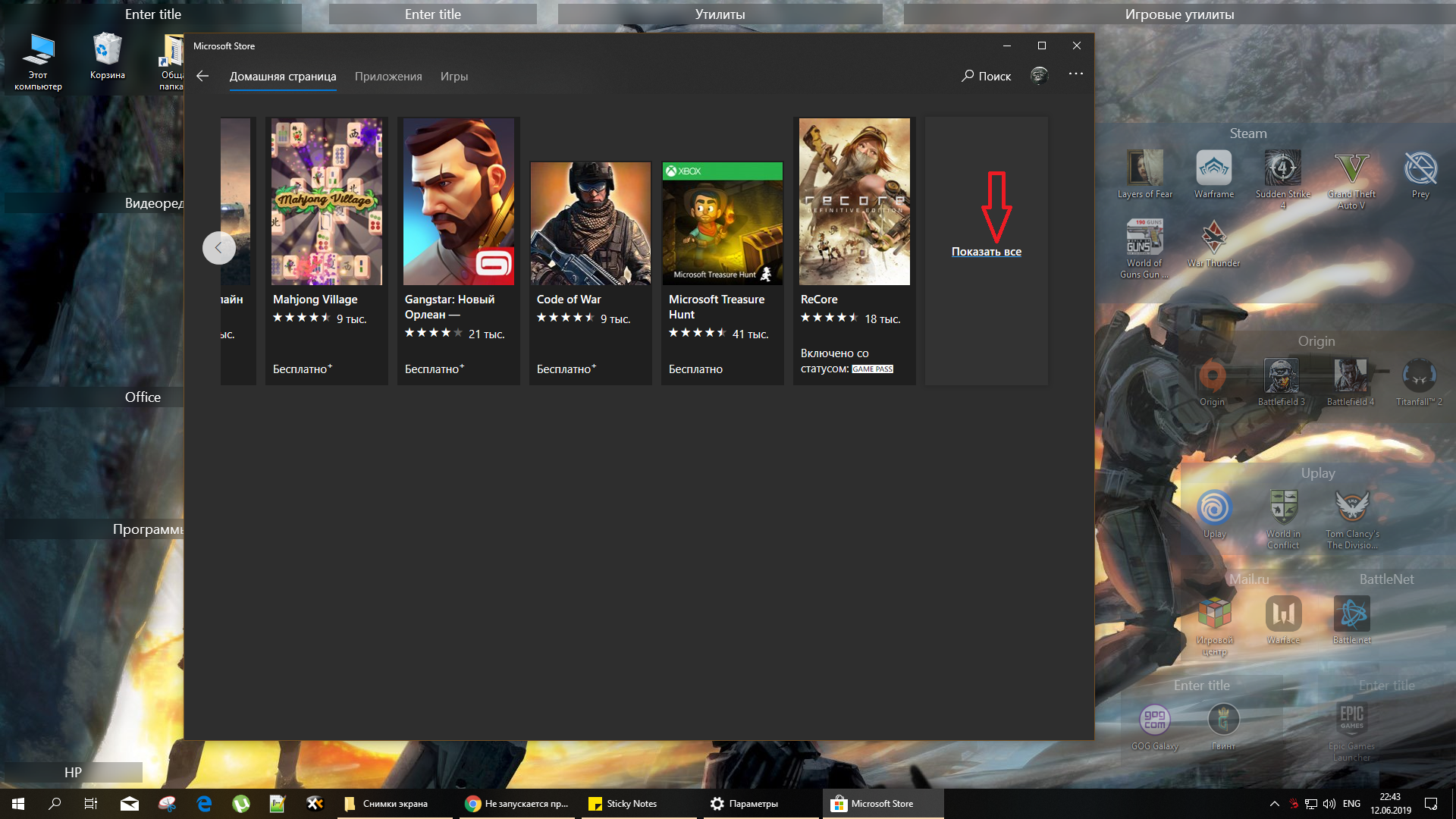Switch to the Домашняя страница tab
Screen dimensions: 1456x819
(x=283, y=77)
